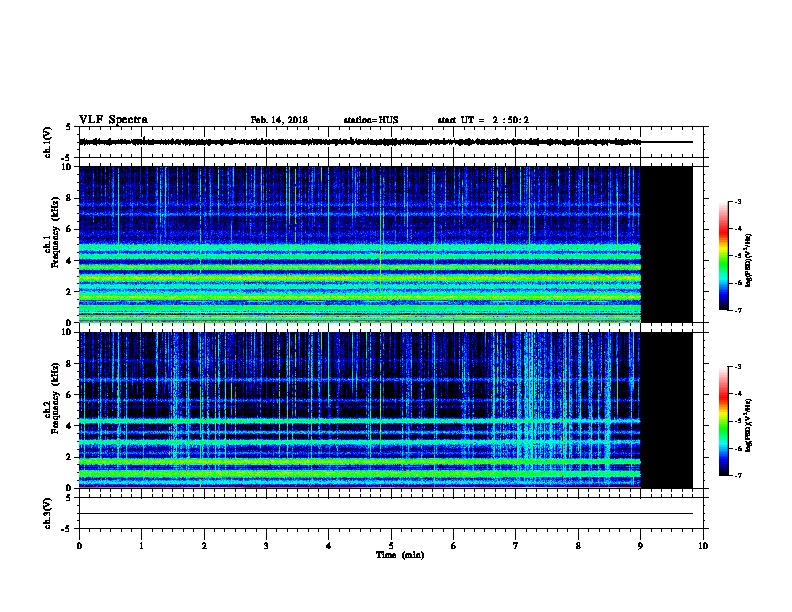The height and width of the screenshot is (612, 792).
Task: Click time-axis tick label "4" at bottom
Action: 329,546
